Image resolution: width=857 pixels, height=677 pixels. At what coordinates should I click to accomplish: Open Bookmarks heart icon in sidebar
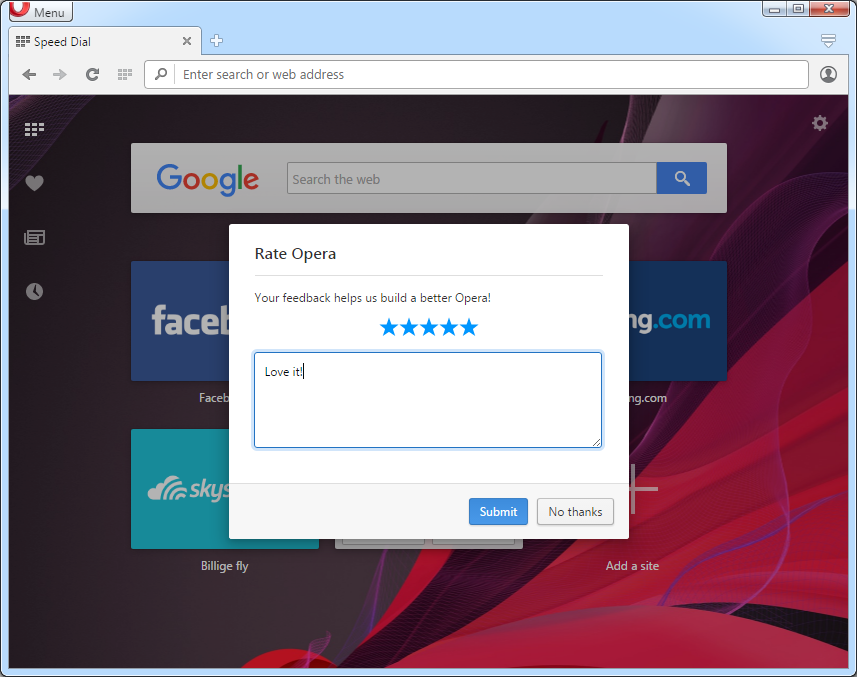point(35,183)
